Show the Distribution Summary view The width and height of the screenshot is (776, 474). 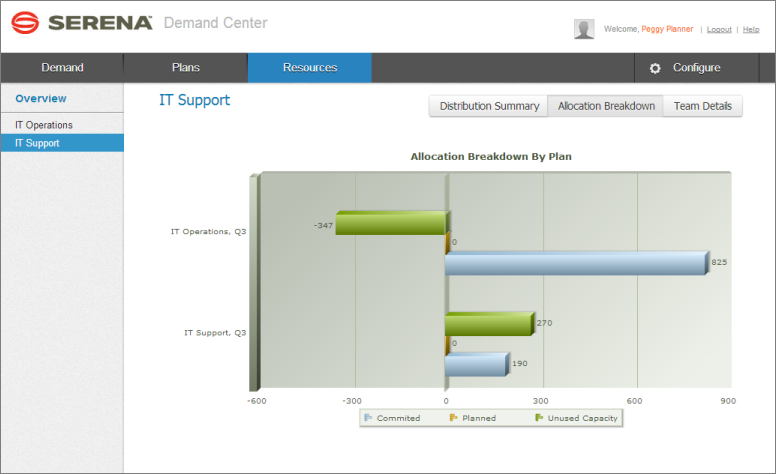(x=489, y=106)
